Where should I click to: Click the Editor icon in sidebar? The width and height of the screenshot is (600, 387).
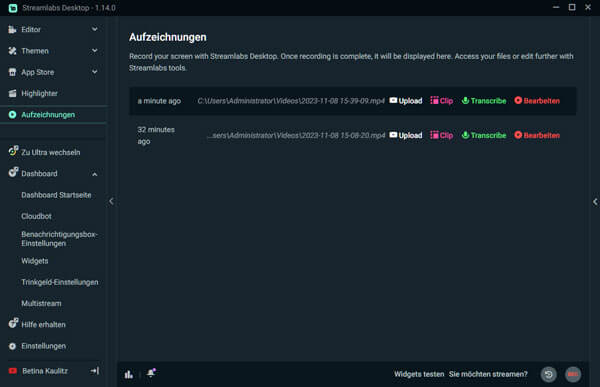click(12, 29)
